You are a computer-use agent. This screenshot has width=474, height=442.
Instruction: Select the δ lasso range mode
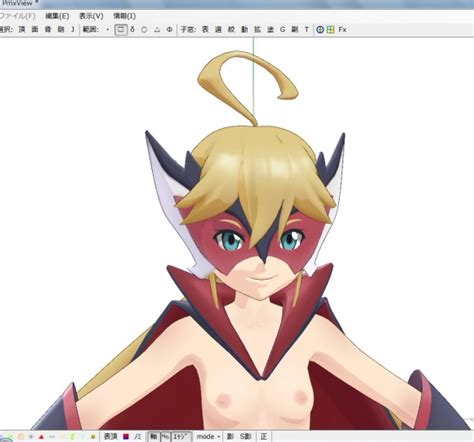click(x=132, y=30)
